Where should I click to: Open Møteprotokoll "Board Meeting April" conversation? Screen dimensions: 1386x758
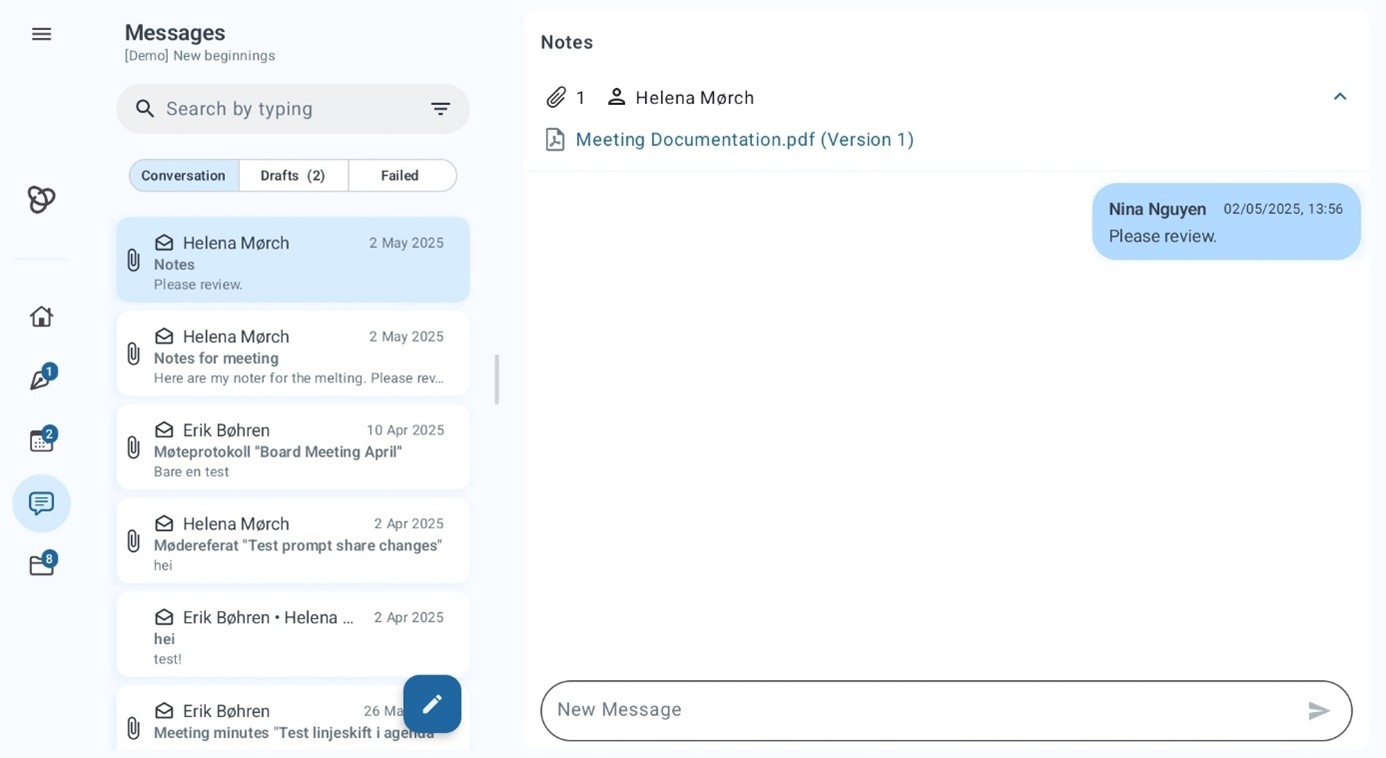(293, 447)
